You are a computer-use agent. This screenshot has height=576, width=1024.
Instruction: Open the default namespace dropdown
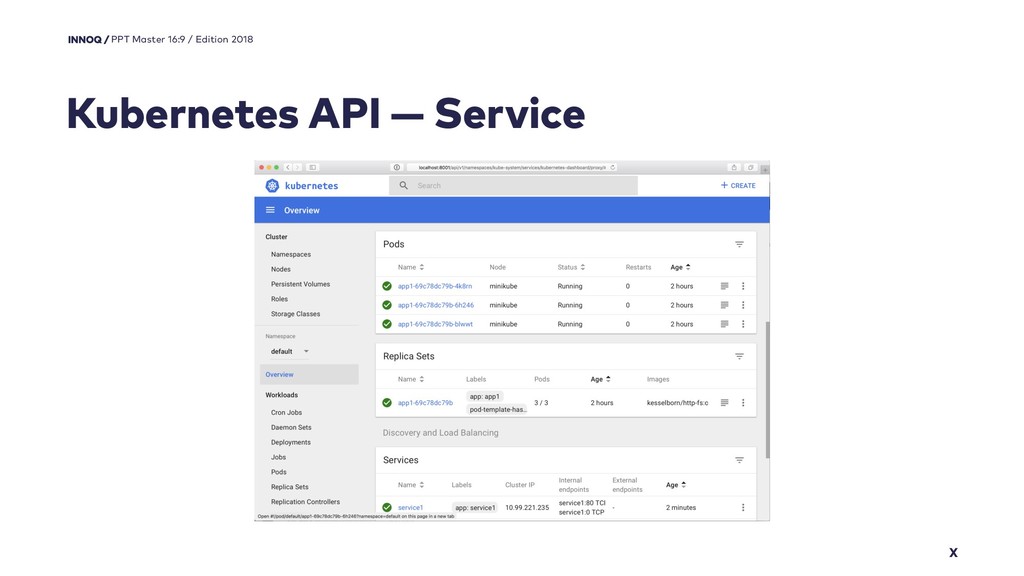(x=290, y=351)
